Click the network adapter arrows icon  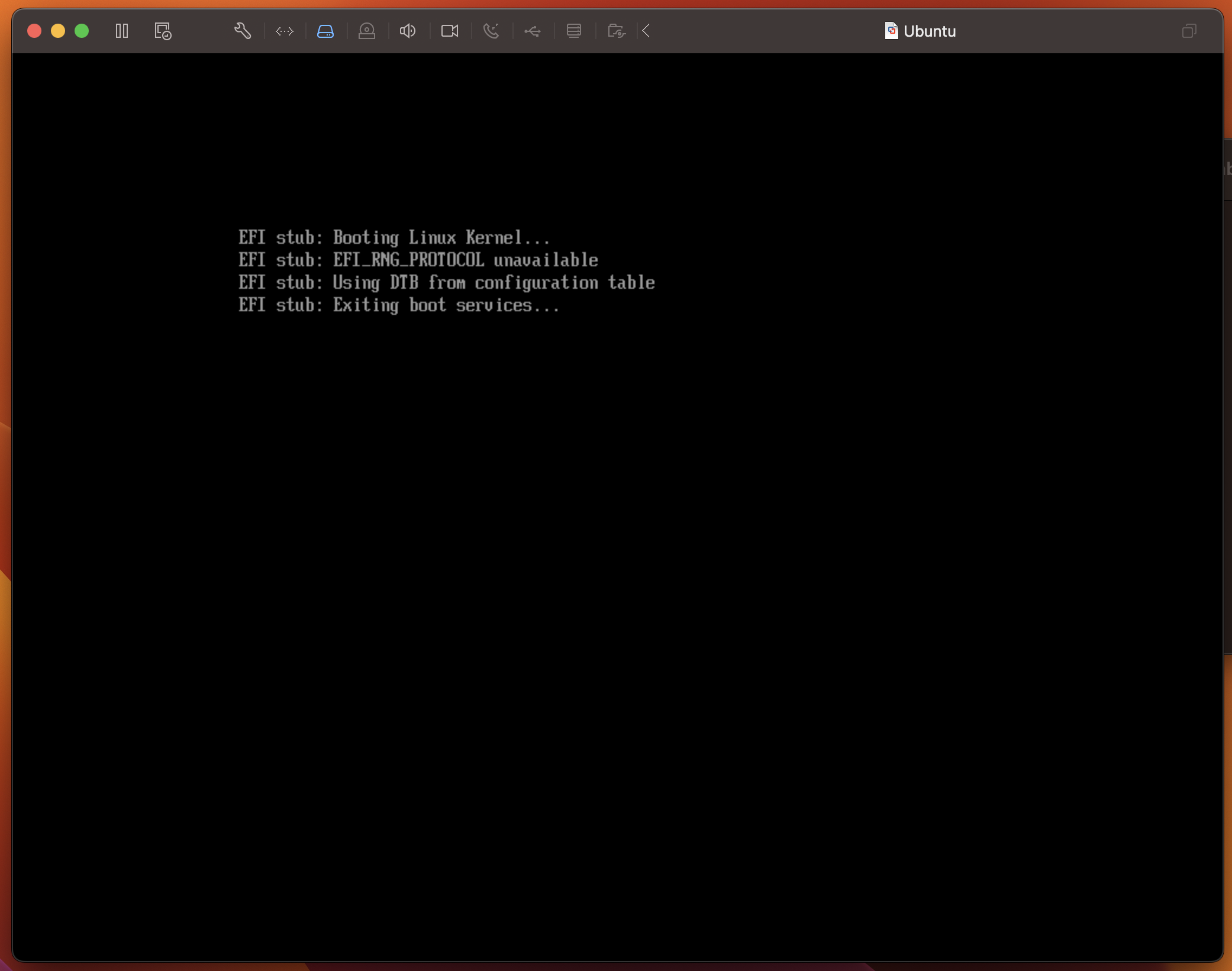coord(285,31)
